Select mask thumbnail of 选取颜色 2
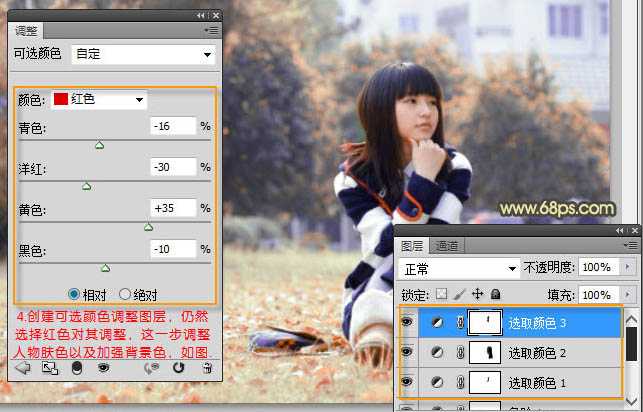The width and height of the screenshot is (643, 412). [485, 352]
